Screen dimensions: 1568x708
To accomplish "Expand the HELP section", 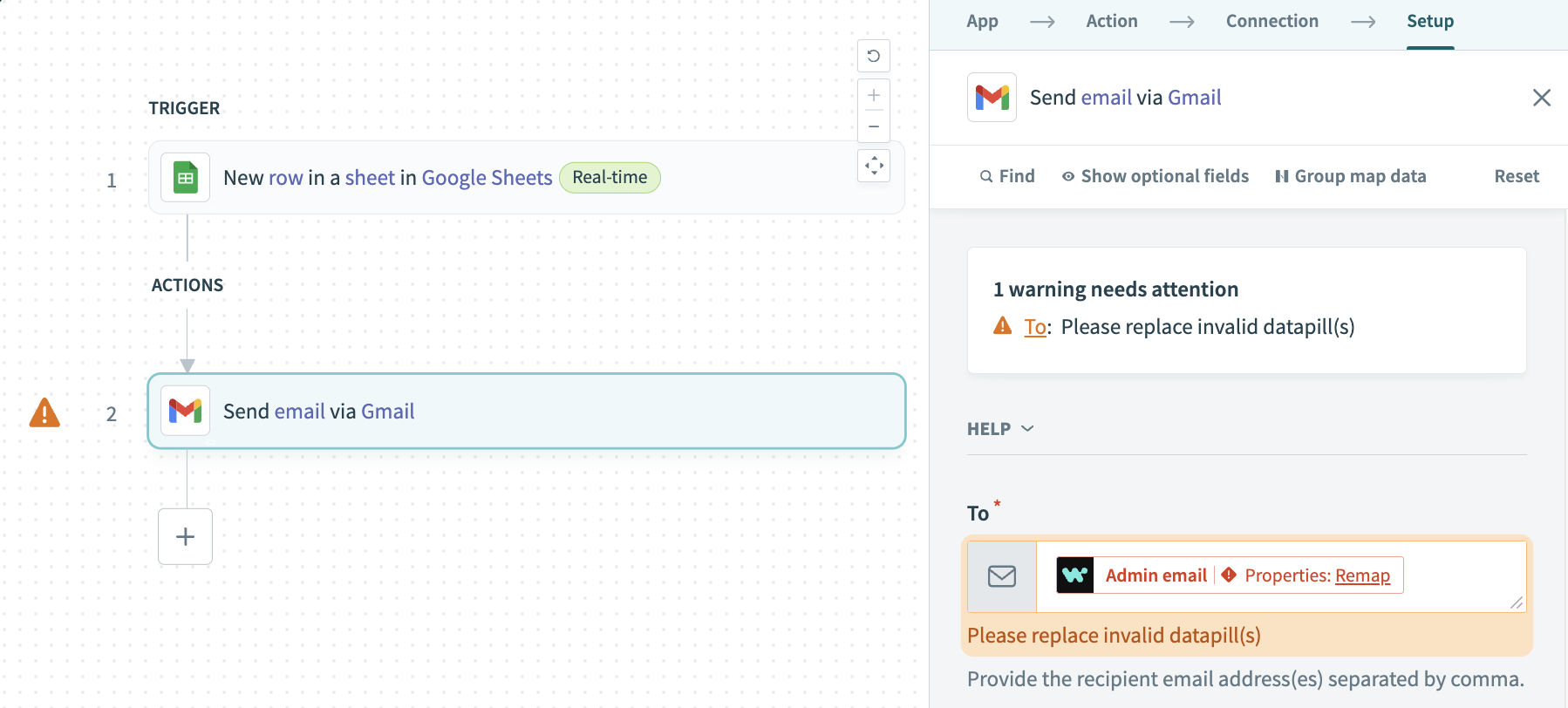I will click(1000, 429).
